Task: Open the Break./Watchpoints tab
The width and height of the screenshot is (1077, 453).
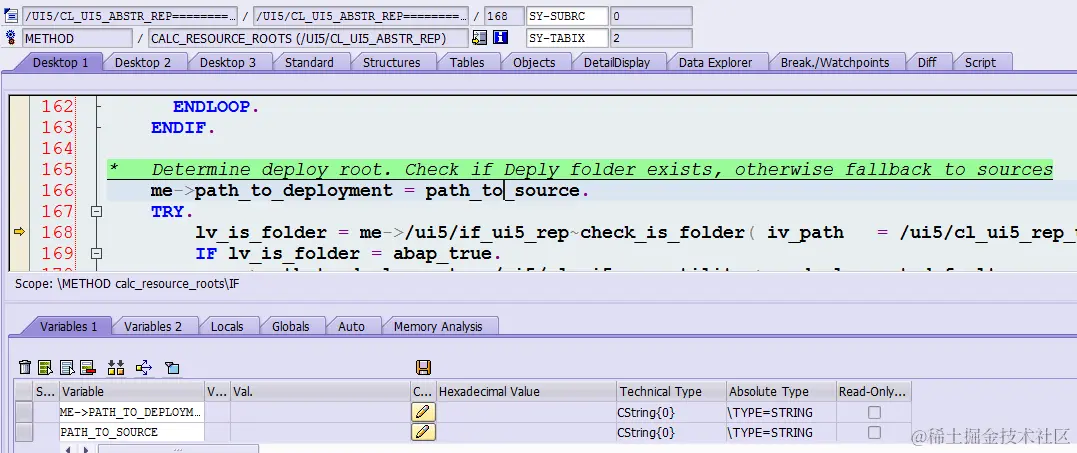Action: click(x=835, y=62)
